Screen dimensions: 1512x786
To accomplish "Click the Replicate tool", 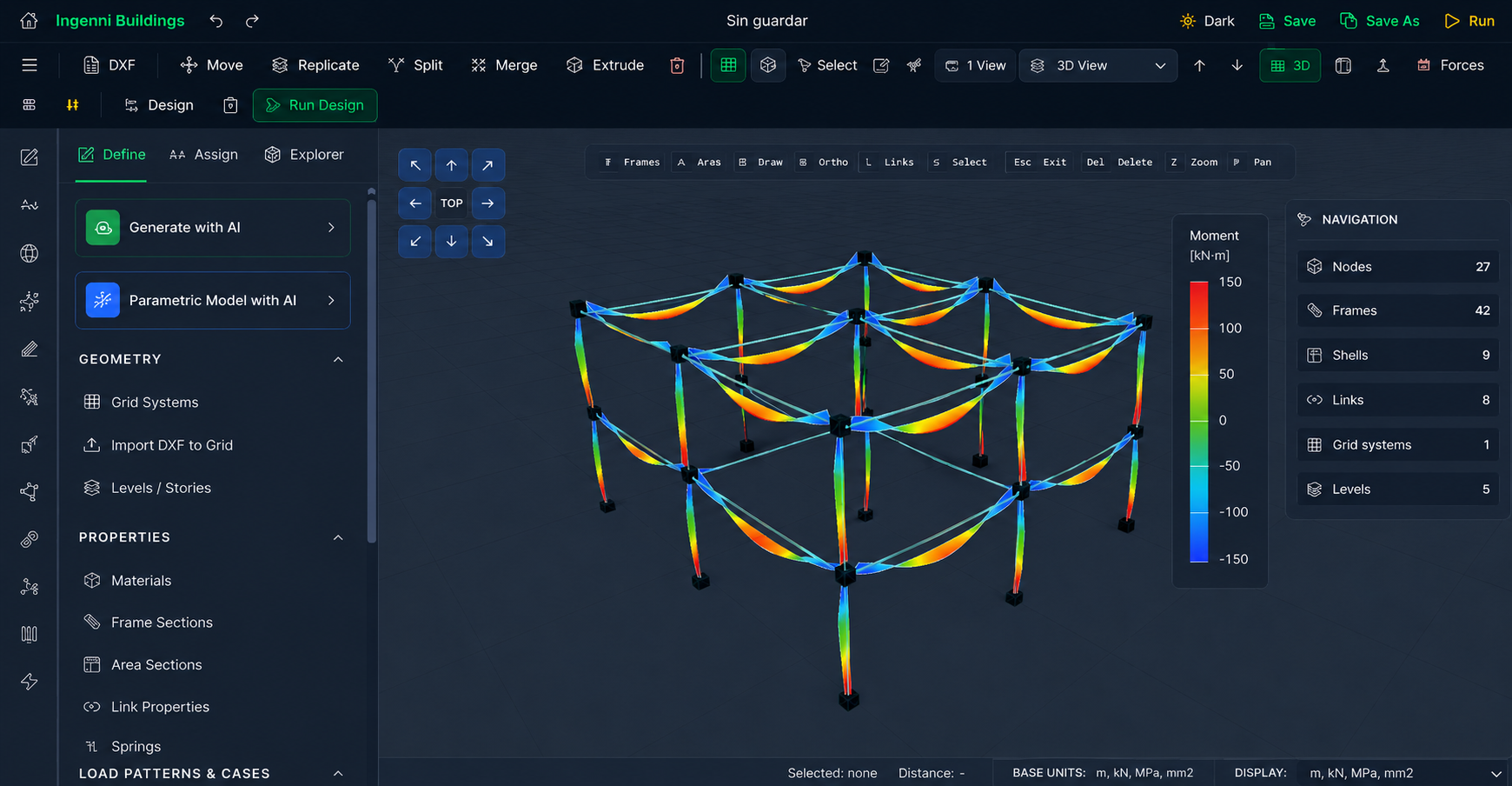I will point(315,65).
